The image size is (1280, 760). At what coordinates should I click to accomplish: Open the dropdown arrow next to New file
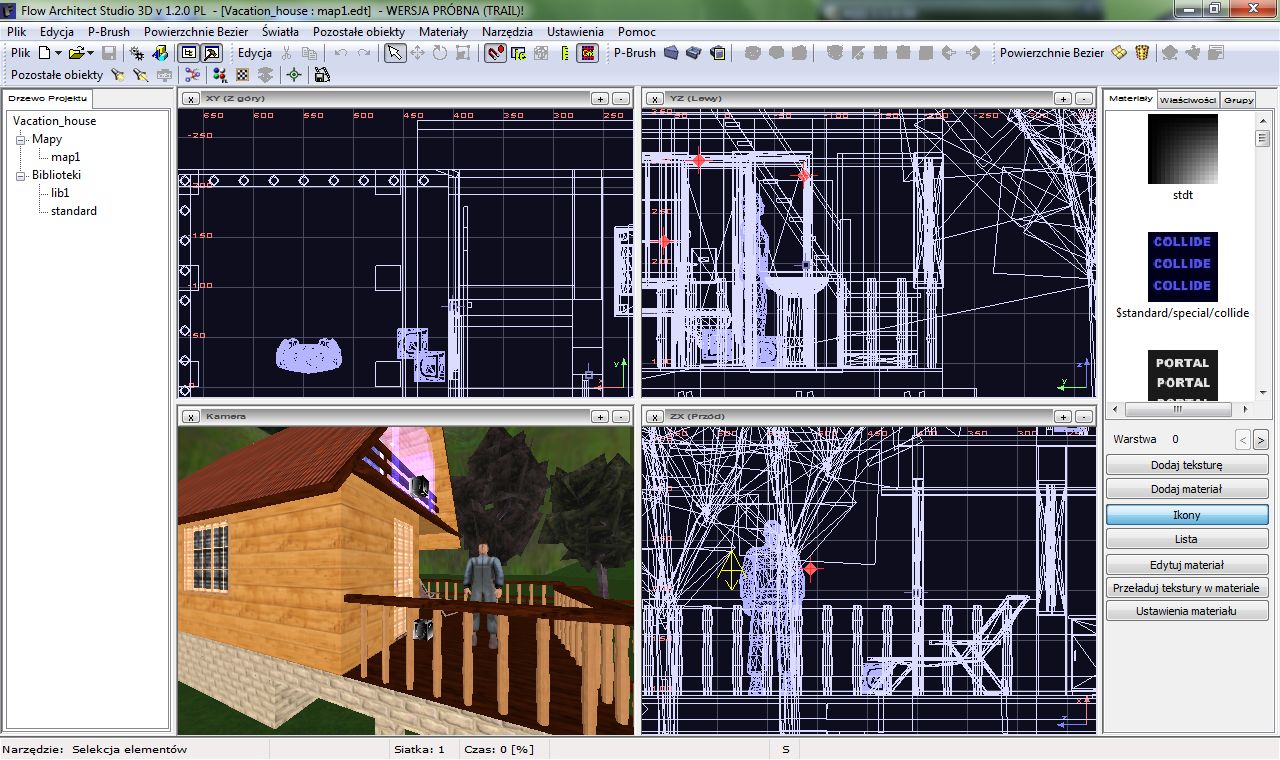pyautogui.click(x=58, y=53)
